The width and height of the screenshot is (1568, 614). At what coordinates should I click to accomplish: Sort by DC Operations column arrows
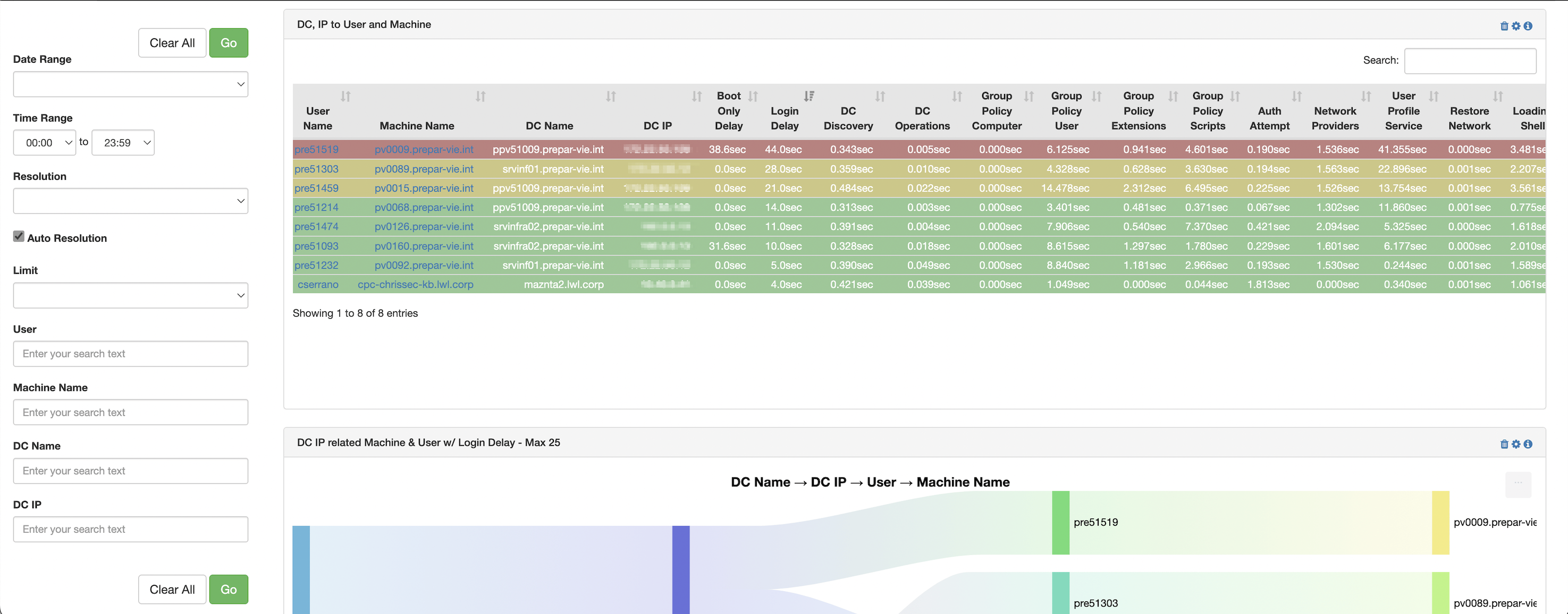[957, 96]
